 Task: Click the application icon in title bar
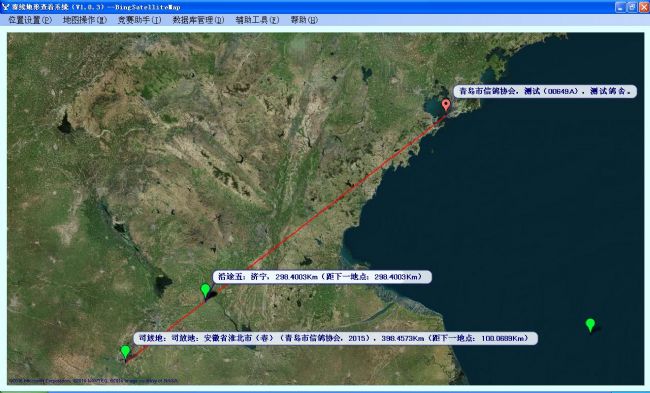[x=5, y=7]
